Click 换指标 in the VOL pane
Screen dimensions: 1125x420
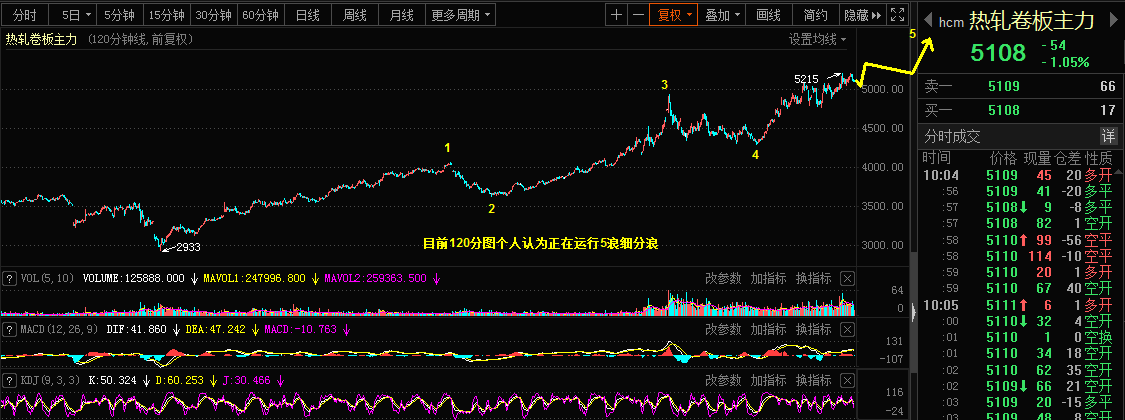pos(814,279)
